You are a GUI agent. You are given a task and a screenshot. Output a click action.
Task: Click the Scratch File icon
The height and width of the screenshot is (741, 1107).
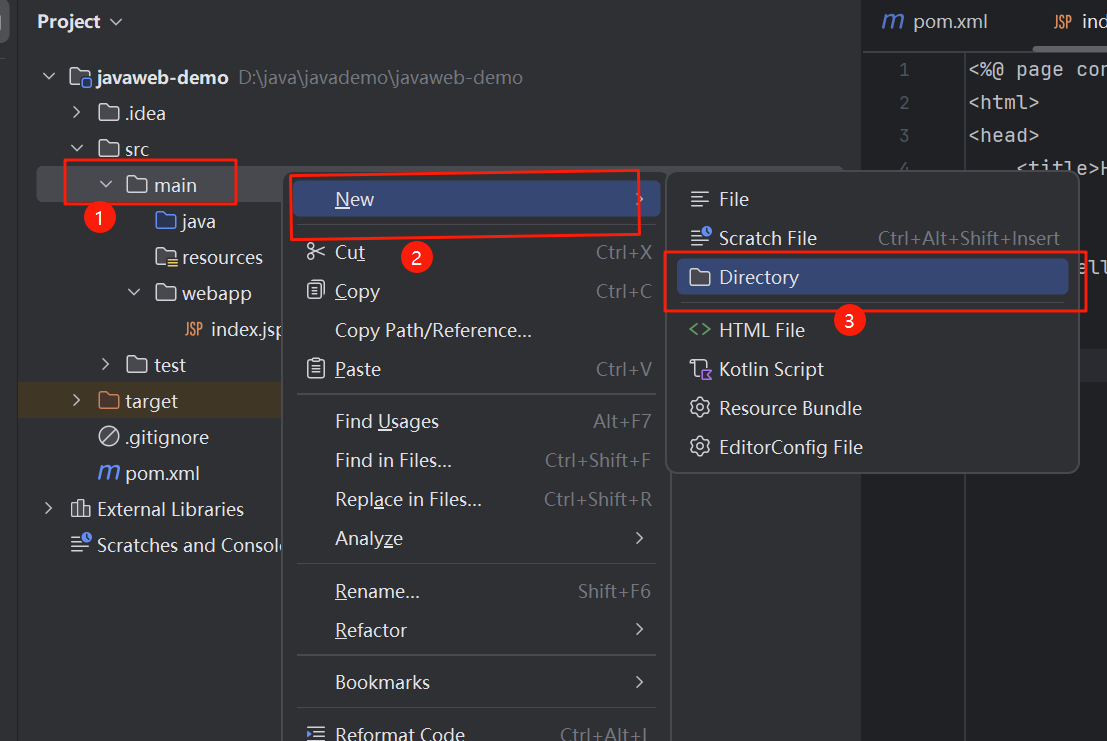[700, 237]
